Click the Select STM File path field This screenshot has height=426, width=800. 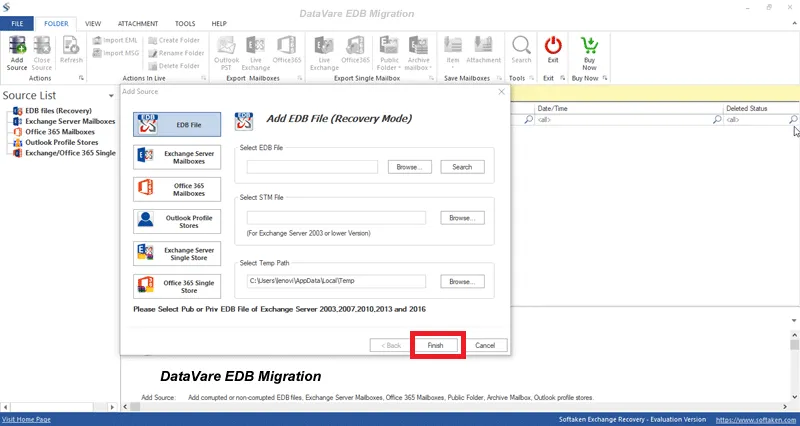point(336,218)
